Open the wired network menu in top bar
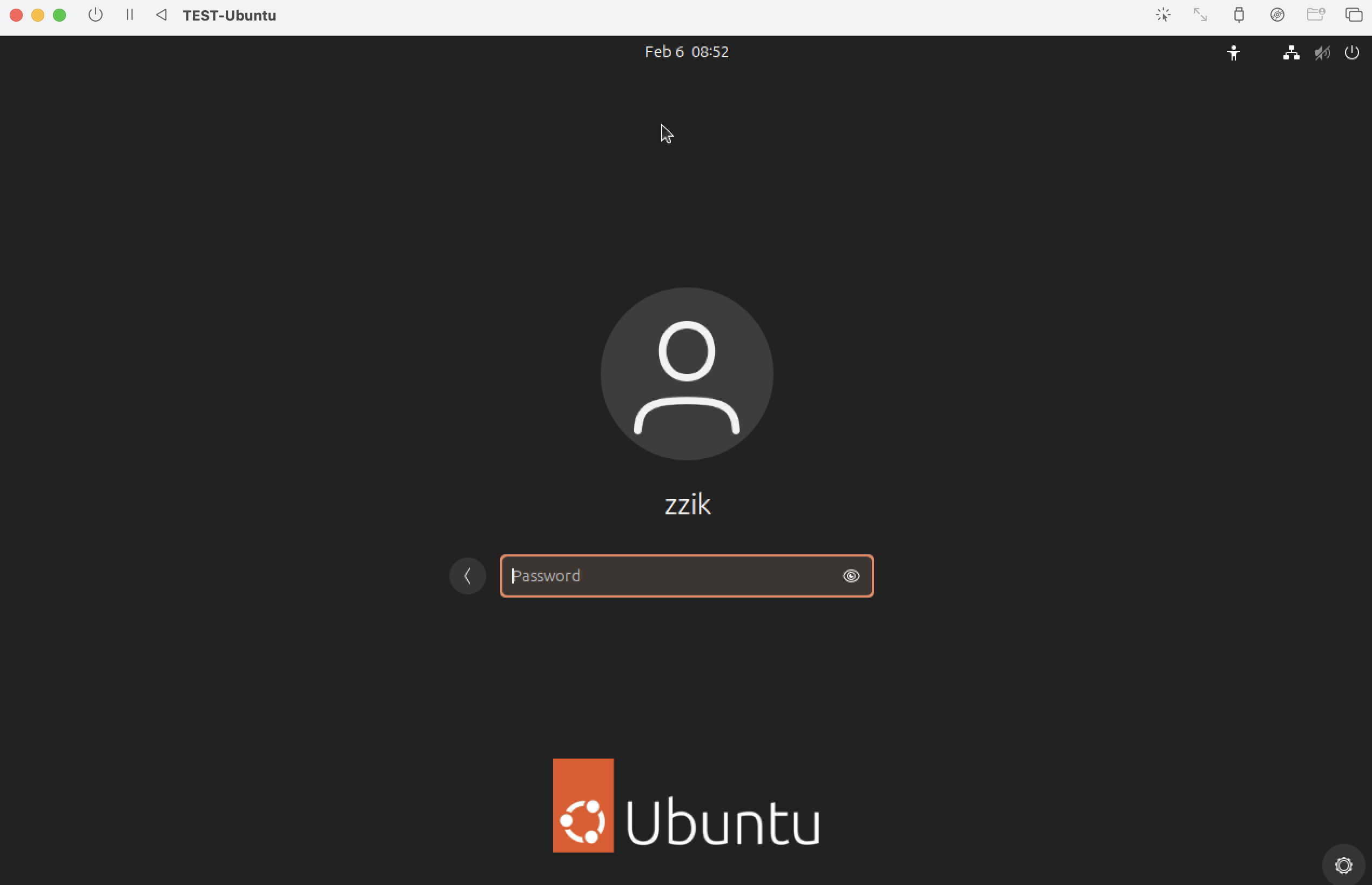Screen dimensions: 1372x885 [x=1290, y=53]
